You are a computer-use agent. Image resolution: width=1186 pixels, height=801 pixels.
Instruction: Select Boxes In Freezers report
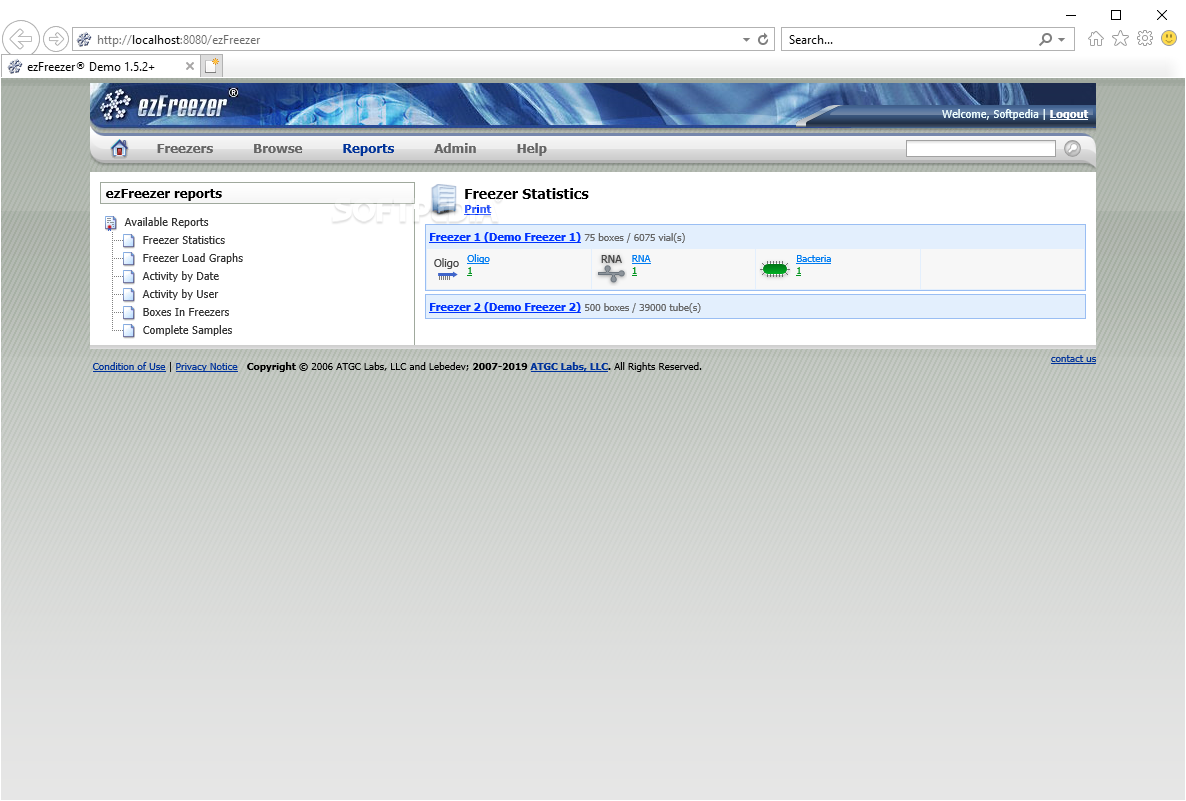[x=185, y=312]
